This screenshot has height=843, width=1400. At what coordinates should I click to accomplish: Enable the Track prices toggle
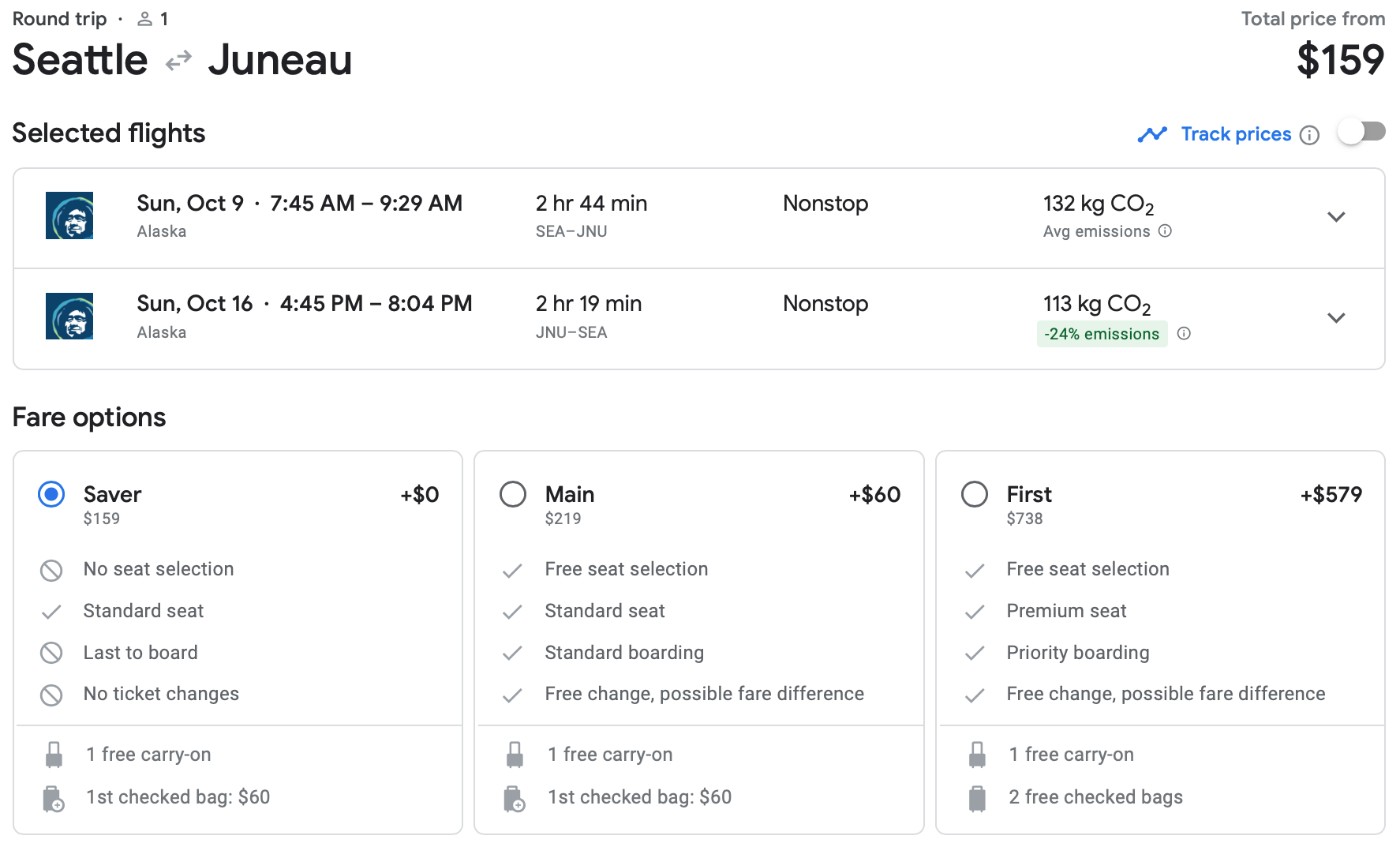coord(1361,132)
